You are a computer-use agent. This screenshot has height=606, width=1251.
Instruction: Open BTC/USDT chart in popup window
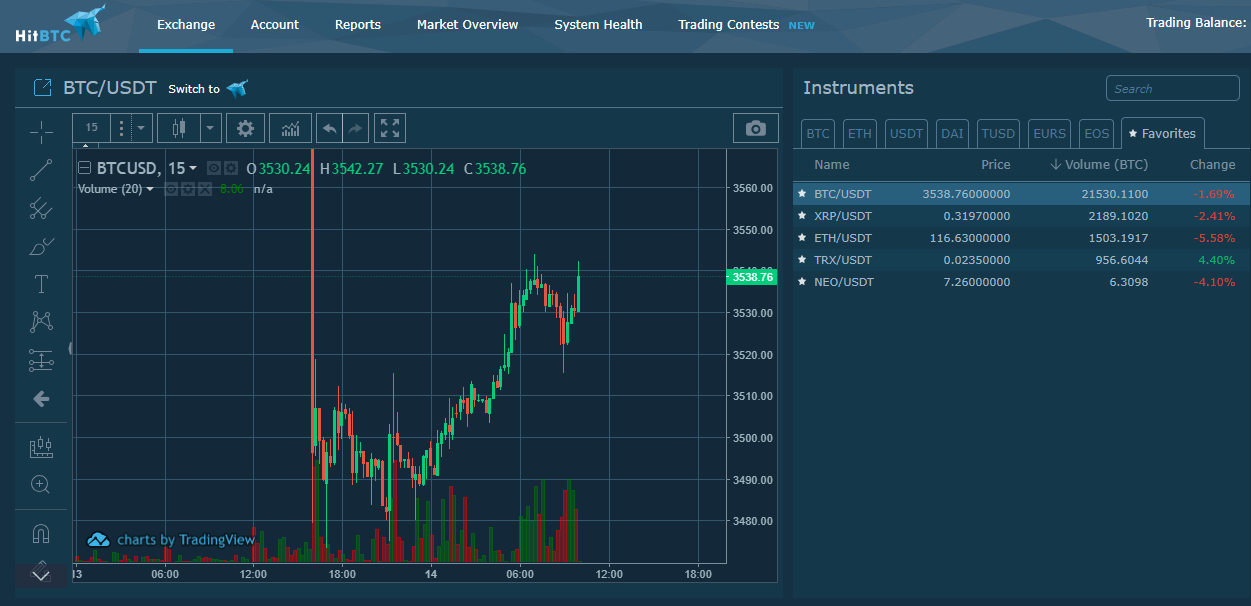click(42, 88)
